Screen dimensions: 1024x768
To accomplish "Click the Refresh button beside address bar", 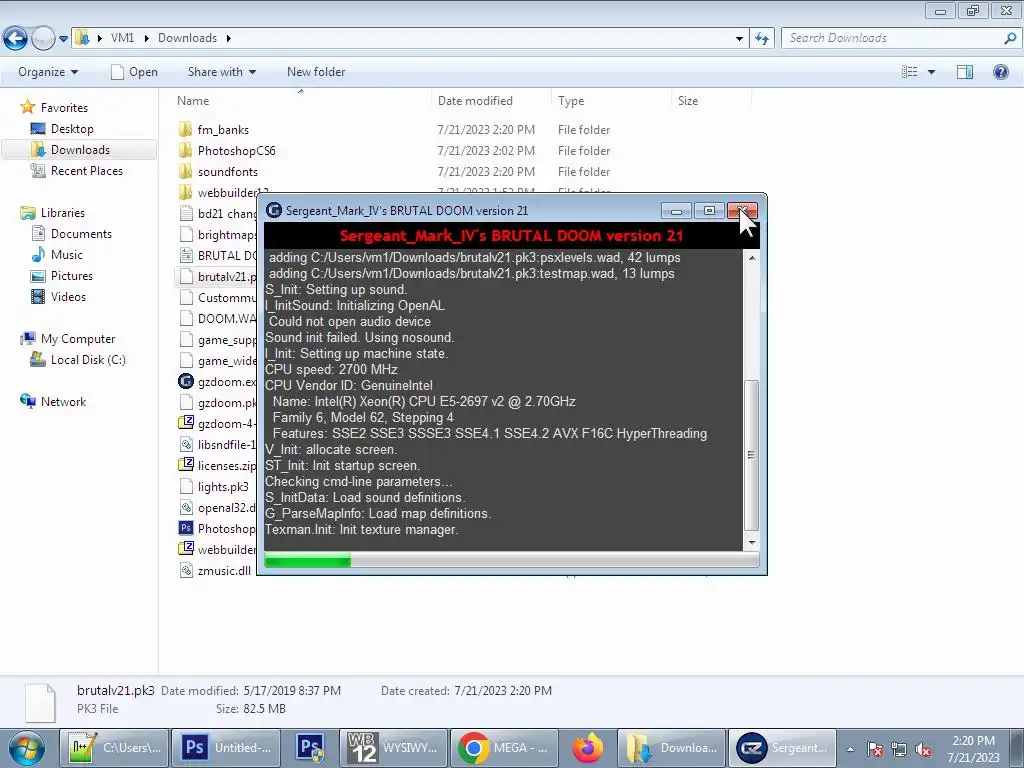I will 761,39.
